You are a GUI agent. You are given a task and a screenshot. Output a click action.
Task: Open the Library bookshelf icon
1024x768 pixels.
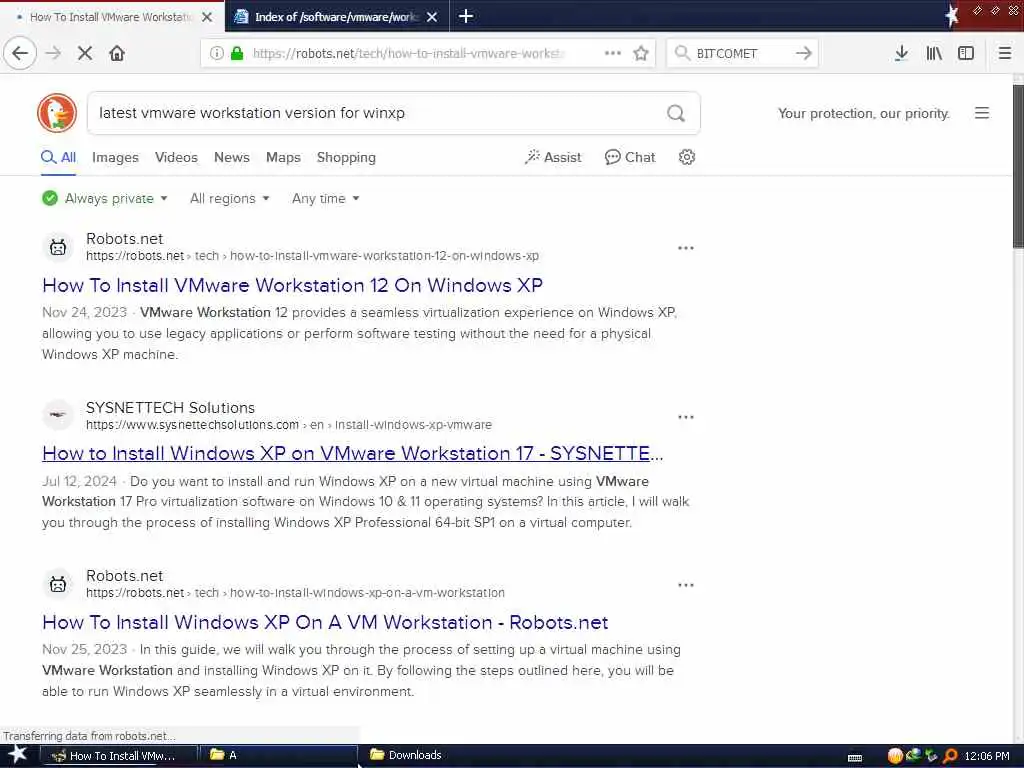coord(934,53)
